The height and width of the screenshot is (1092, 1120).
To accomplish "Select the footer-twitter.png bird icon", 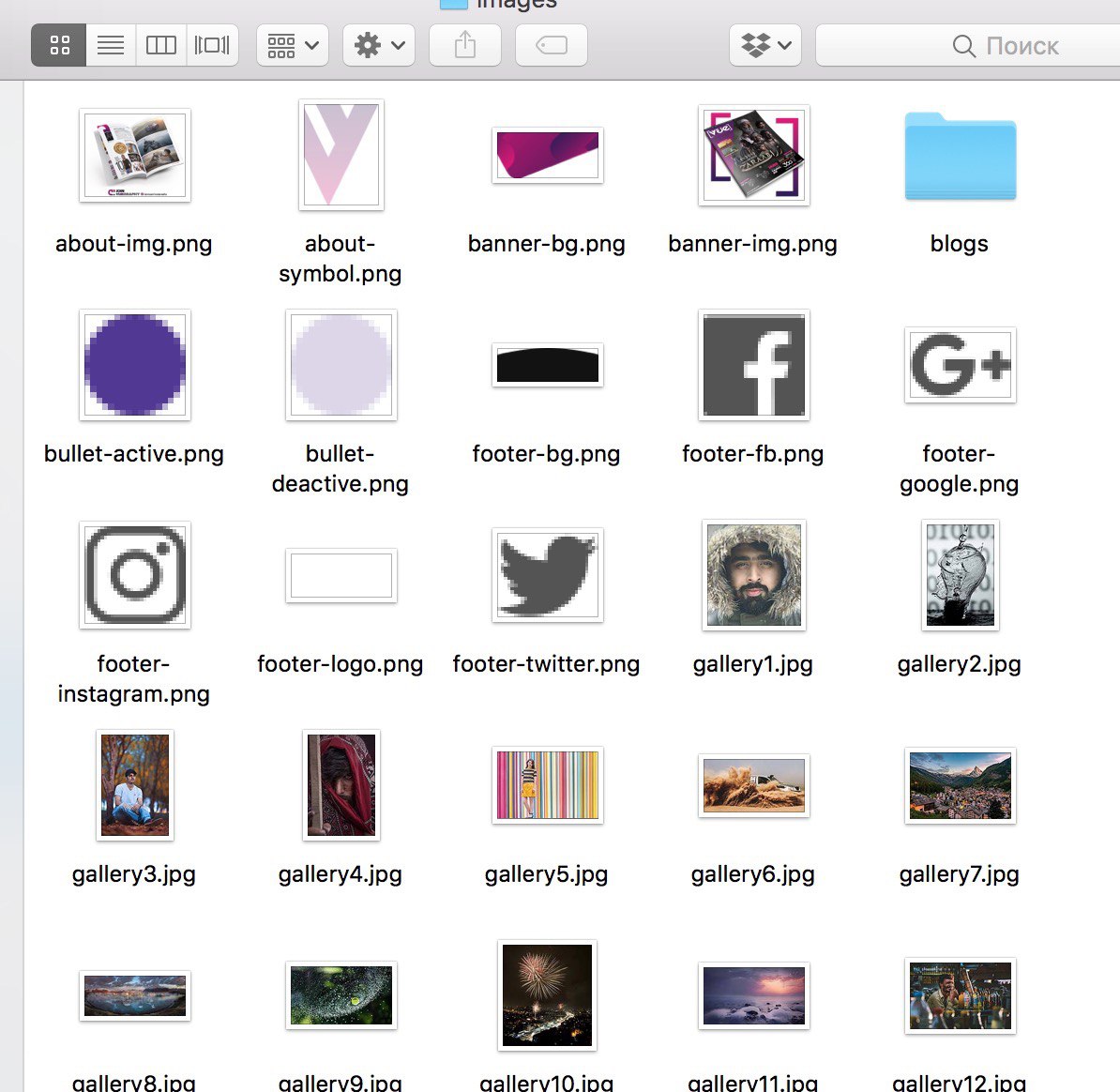I will coord(548,575).
